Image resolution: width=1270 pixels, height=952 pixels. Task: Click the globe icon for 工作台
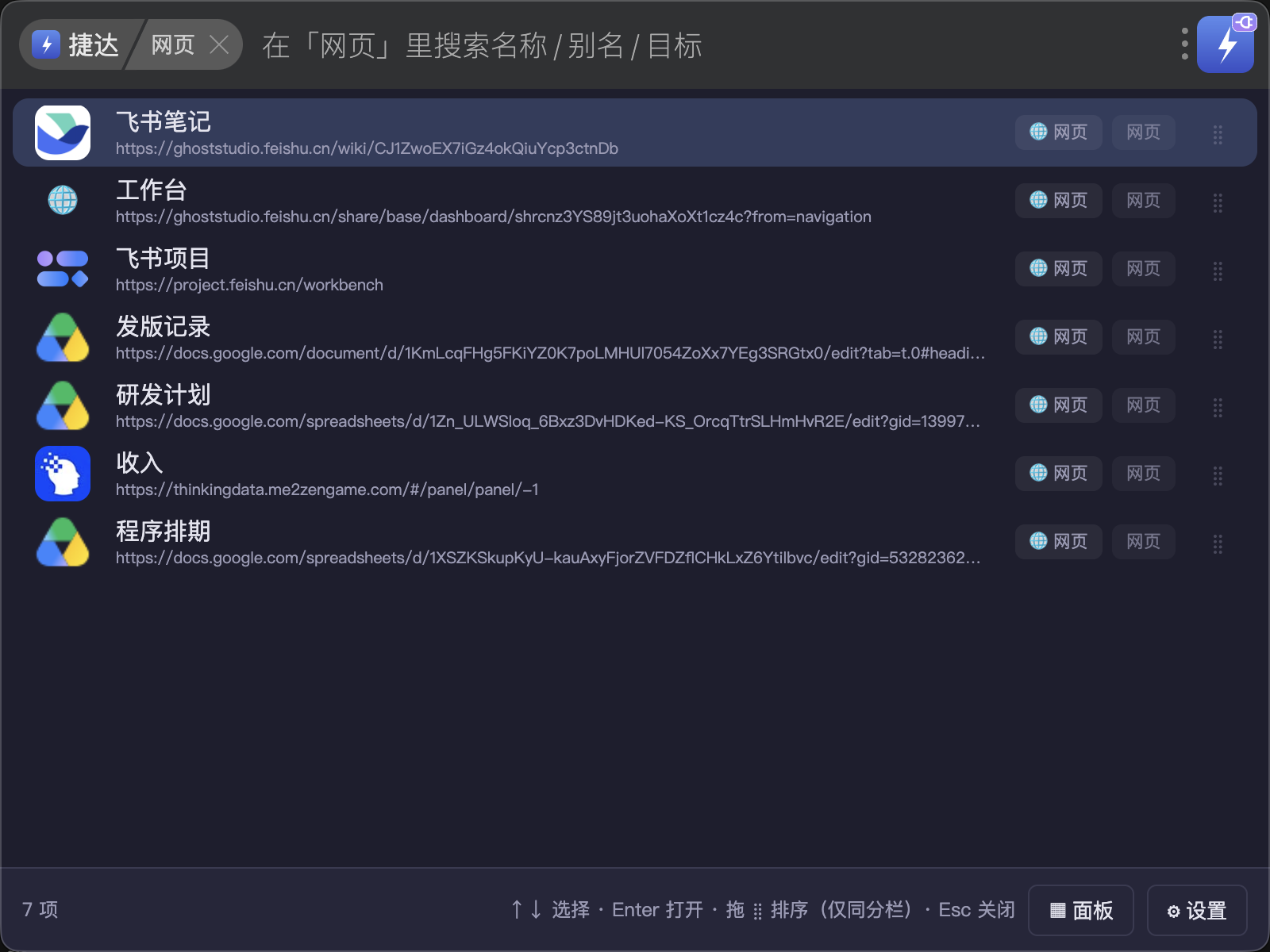(63, 200)
